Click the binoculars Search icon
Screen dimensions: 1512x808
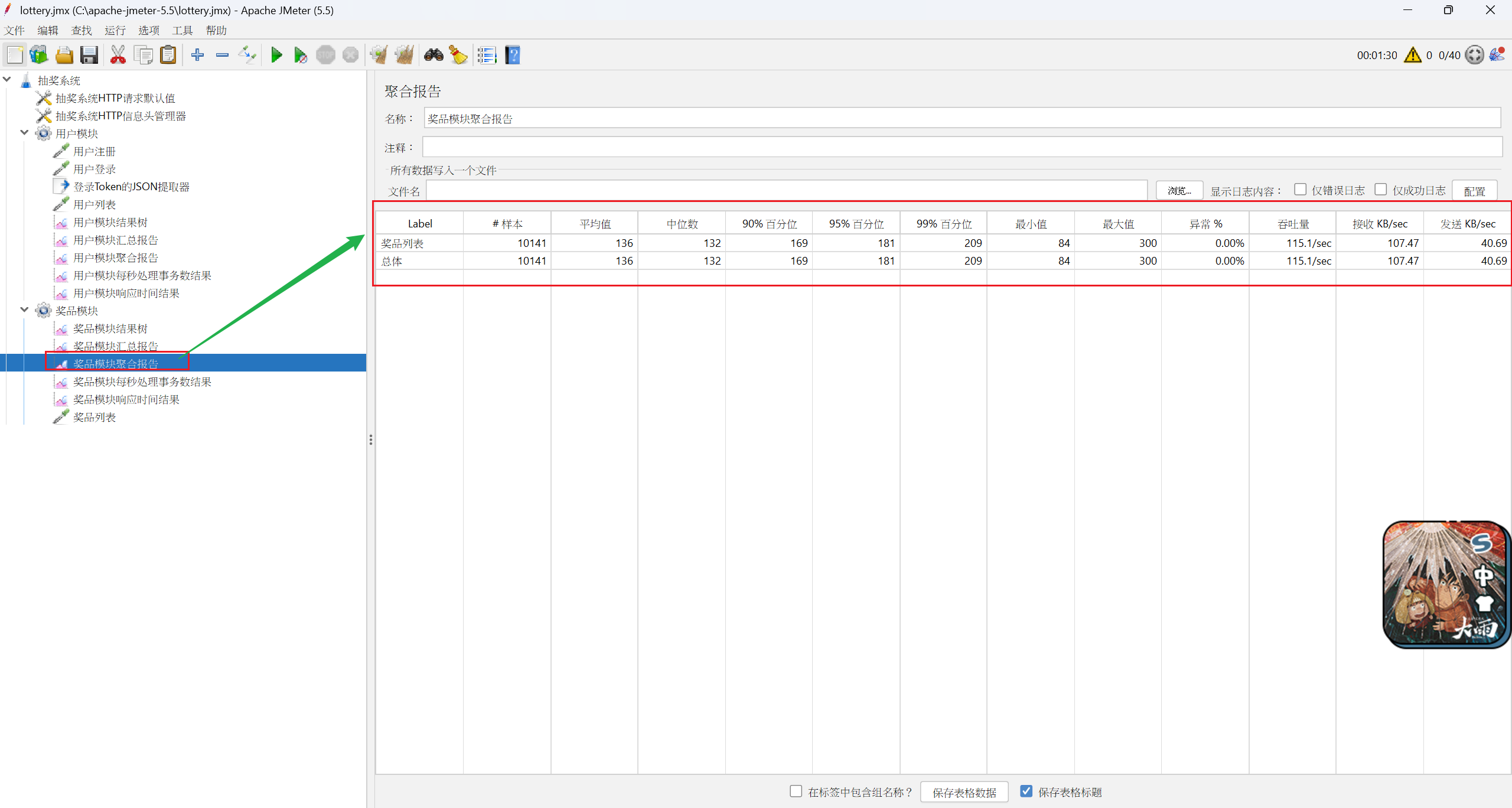[434, 56]
